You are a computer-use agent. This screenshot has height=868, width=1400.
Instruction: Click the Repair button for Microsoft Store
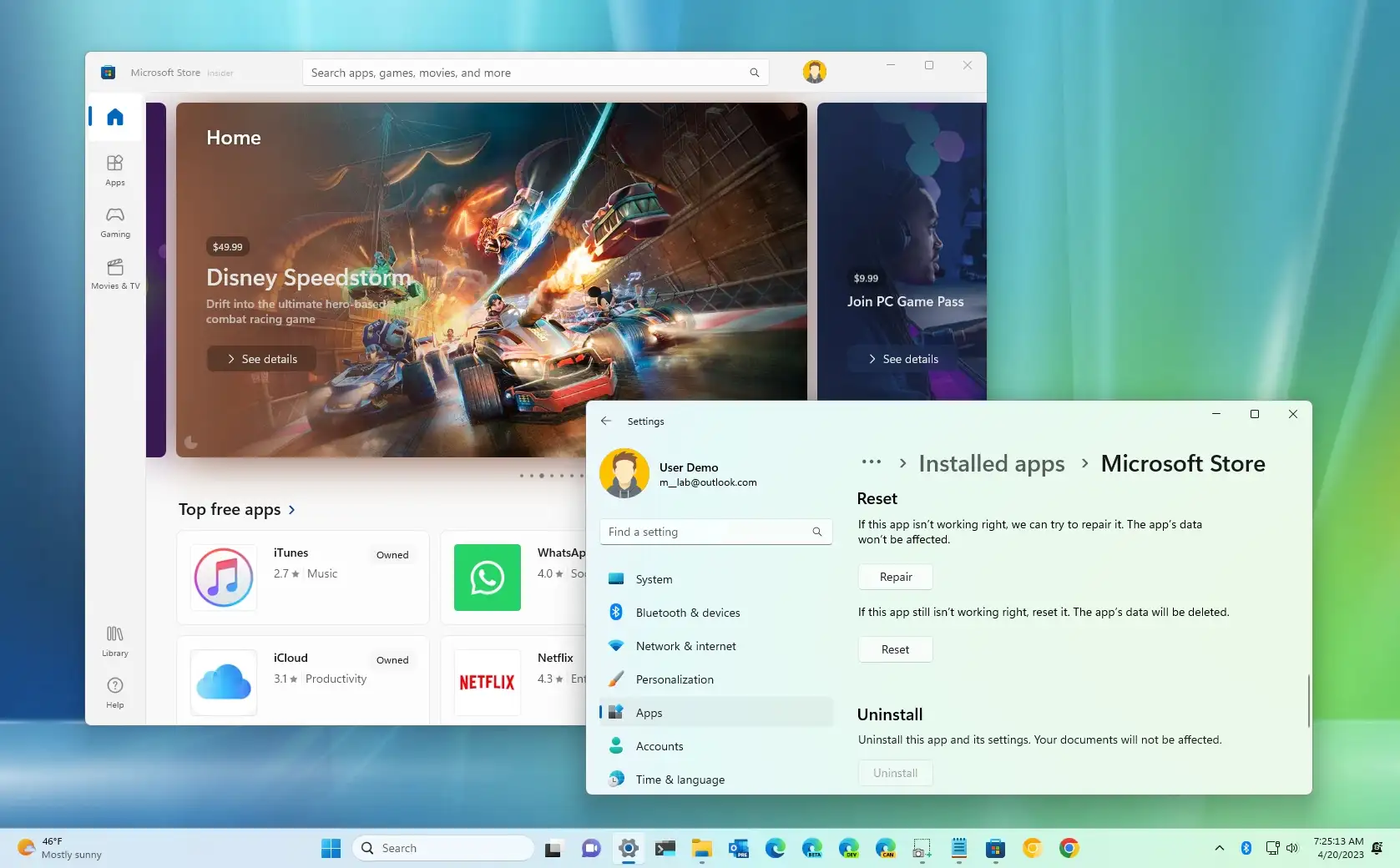[894, 577]
